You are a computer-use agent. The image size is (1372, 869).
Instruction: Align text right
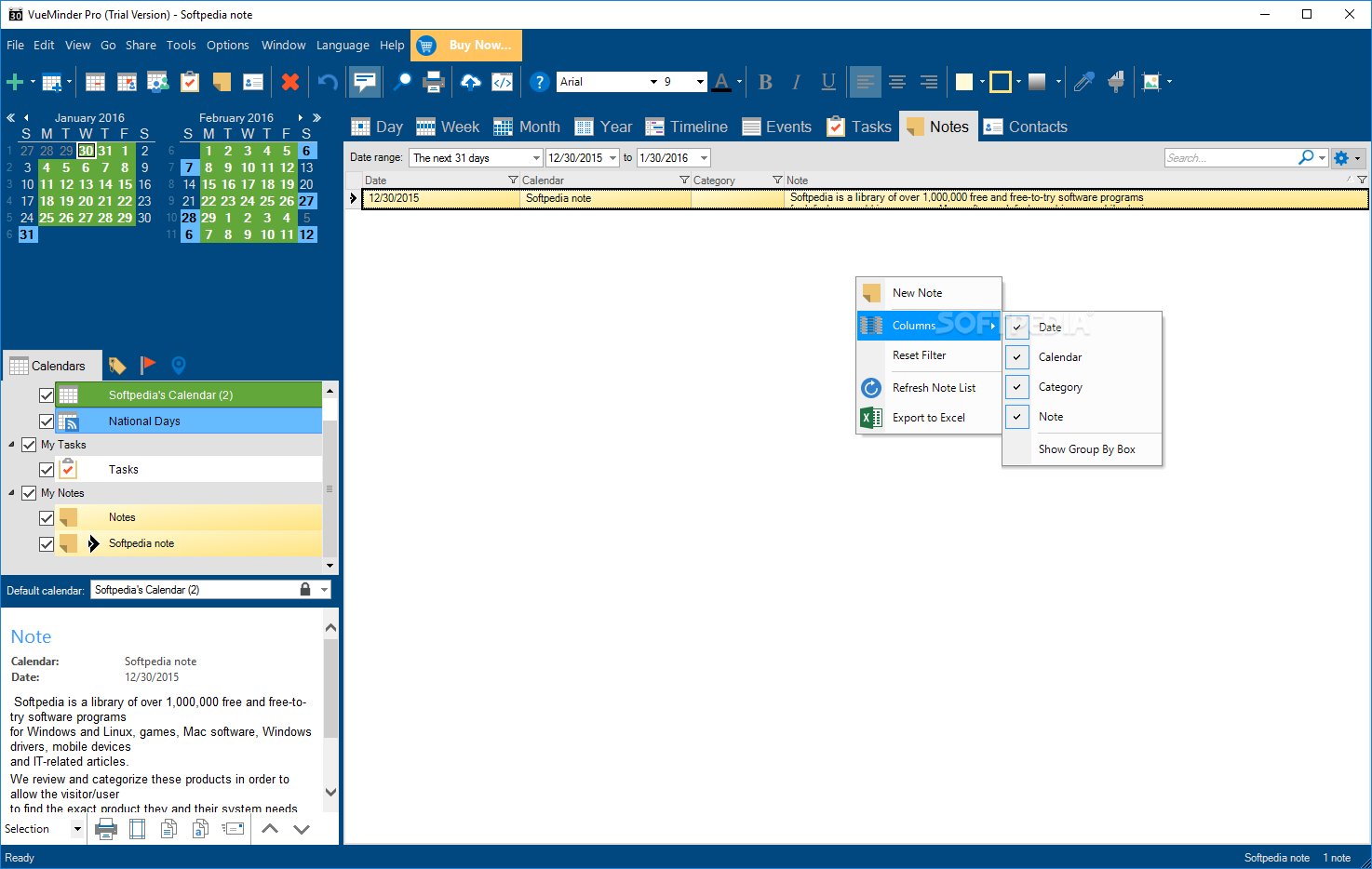click(929, 82)
